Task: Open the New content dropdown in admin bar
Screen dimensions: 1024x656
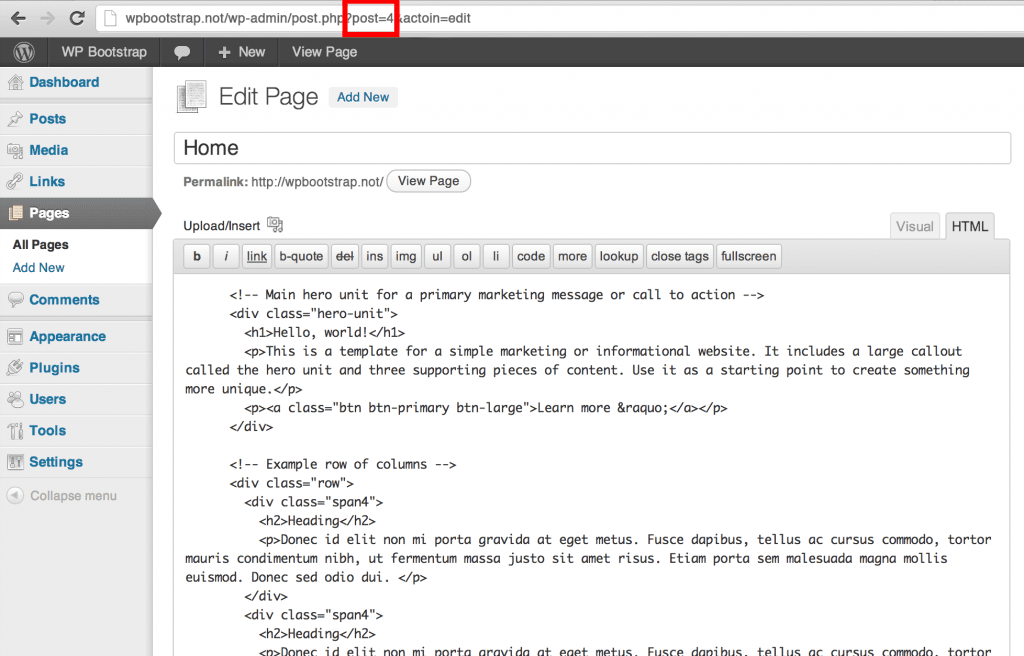Action: (241, 52)
